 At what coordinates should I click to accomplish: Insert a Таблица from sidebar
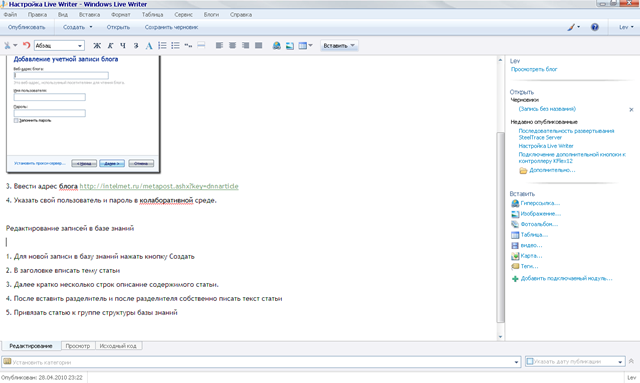[x=529, y=235]
